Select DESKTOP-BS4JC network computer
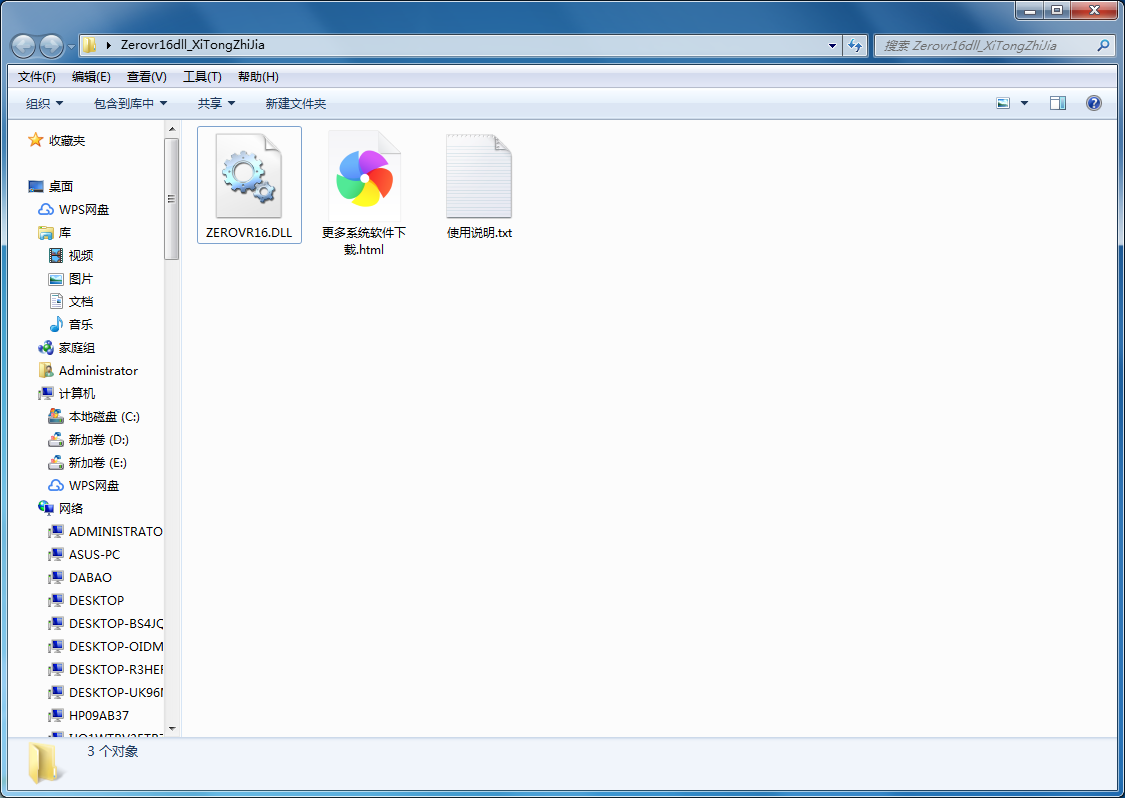1125x798 pixels. (105, 623)
